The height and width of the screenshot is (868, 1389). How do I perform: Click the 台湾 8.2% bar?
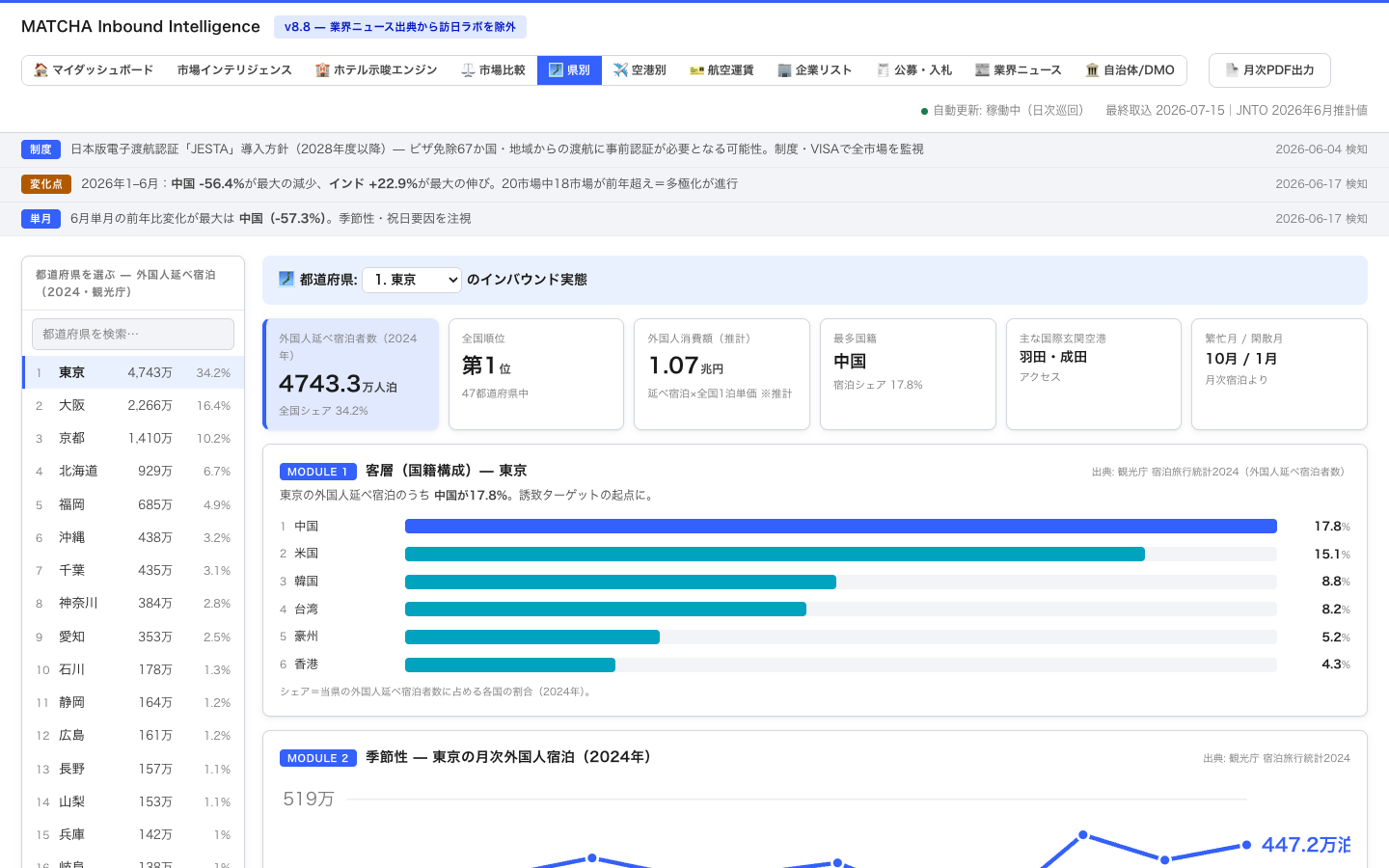click(606, 610)
